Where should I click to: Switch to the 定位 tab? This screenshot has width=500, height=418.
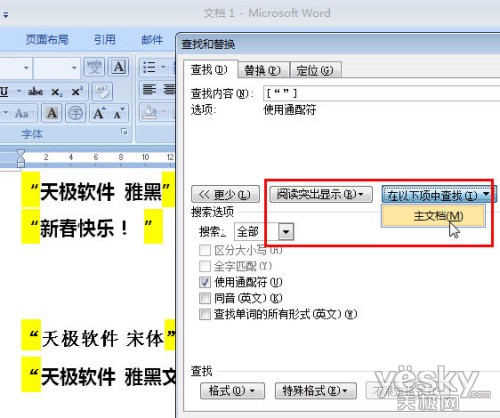coord(315,70)
